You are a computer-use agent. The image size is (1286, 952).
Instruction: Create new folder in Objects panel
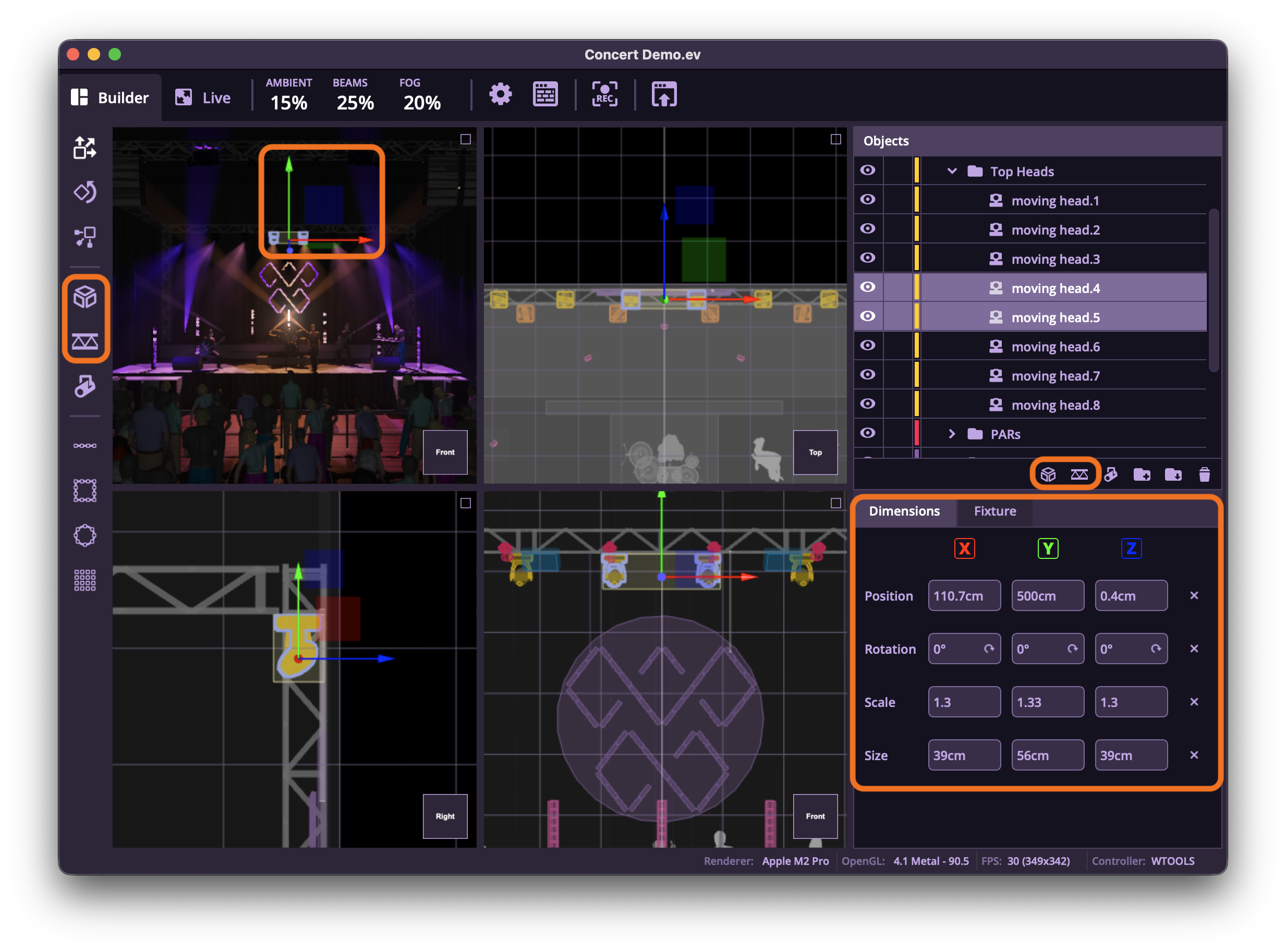tap(1142, 474)
